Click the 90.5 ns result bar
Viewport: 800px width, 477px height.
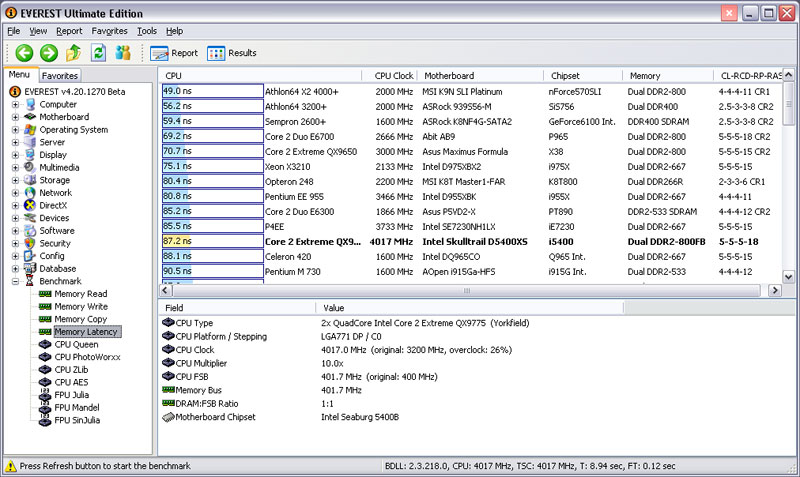coord(213,271)
